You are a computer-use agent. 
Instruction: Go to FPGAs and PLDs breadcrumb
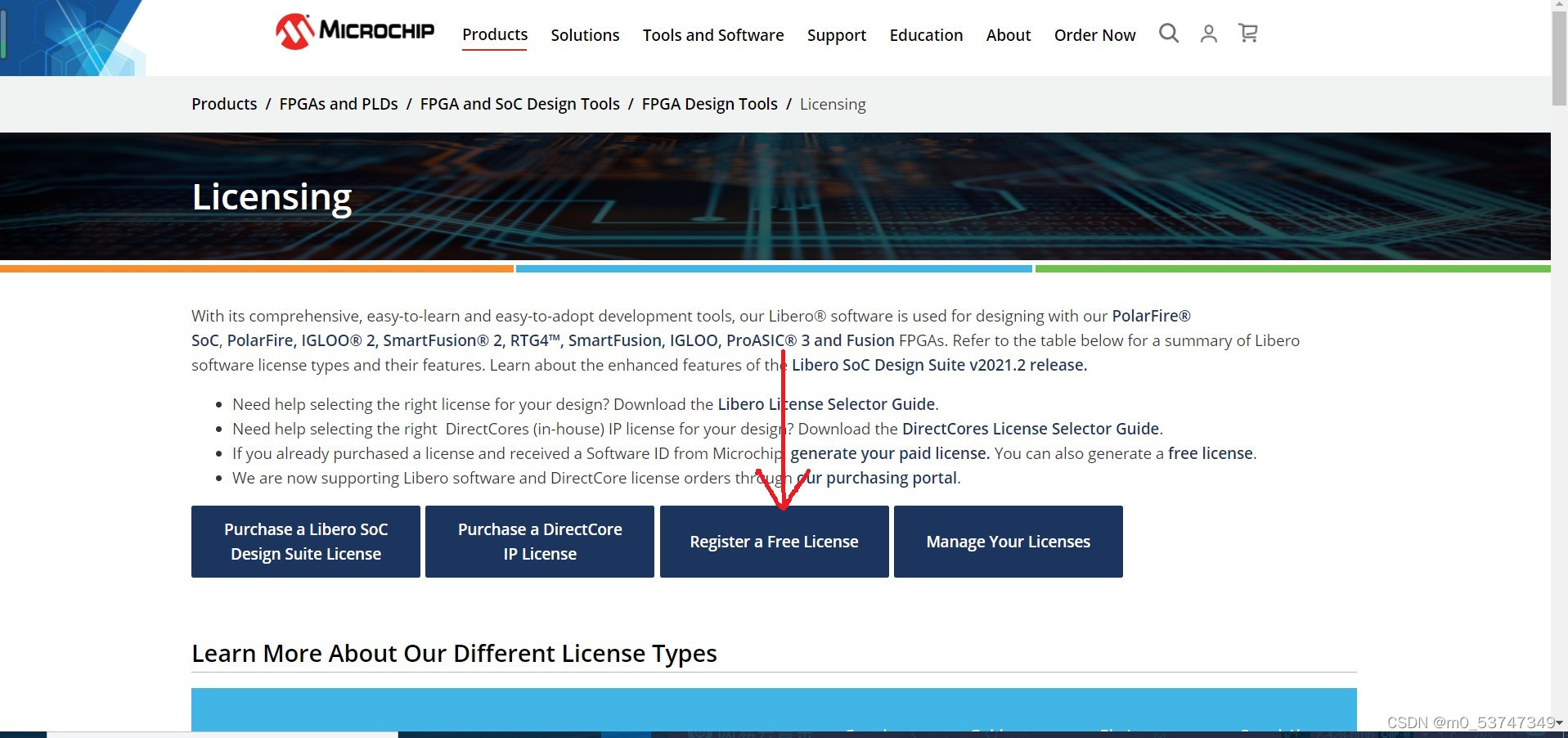[339, 104]
